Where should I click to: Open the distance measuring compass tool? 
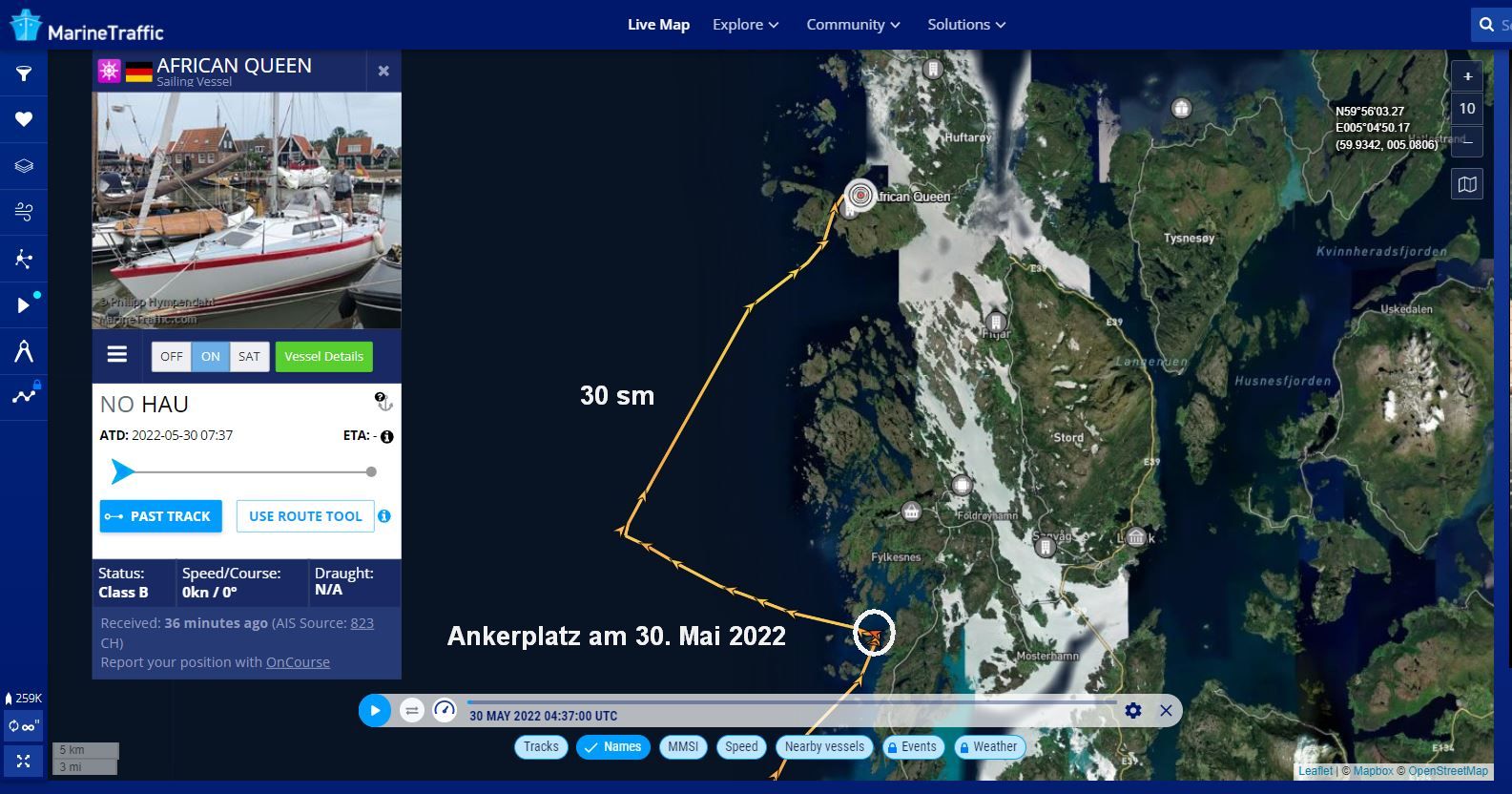[24, 351]
